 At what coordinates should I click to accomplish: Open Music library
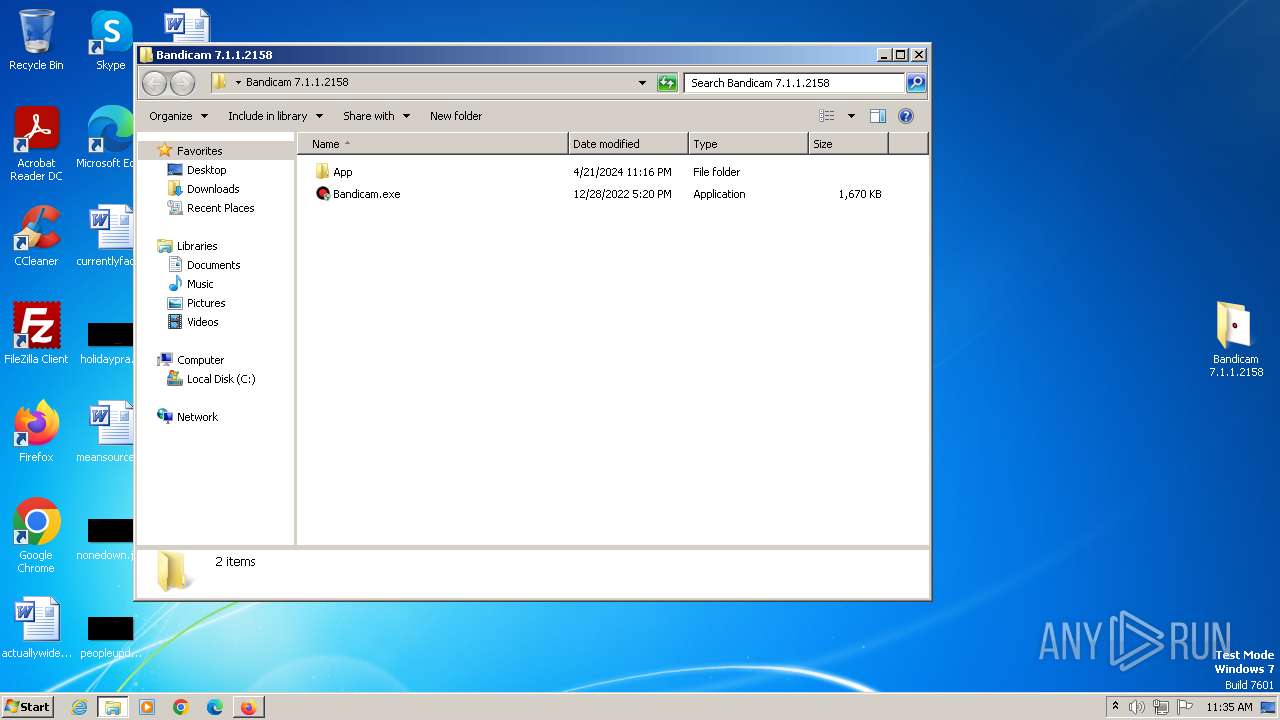(x=200, y=284)
